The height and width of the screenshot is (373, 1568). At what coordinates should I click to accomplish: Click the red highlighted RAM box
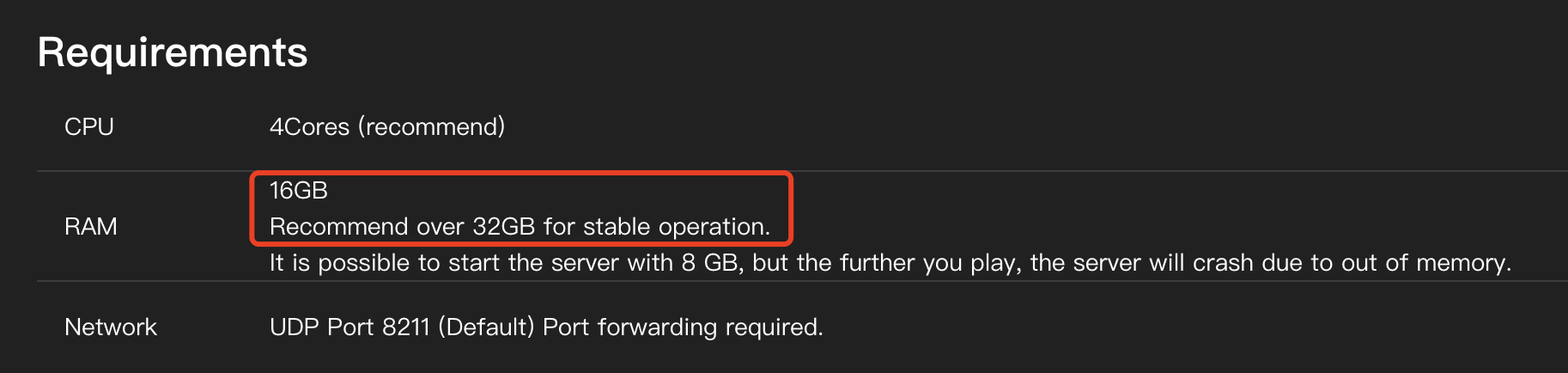(x=521, y=208)
